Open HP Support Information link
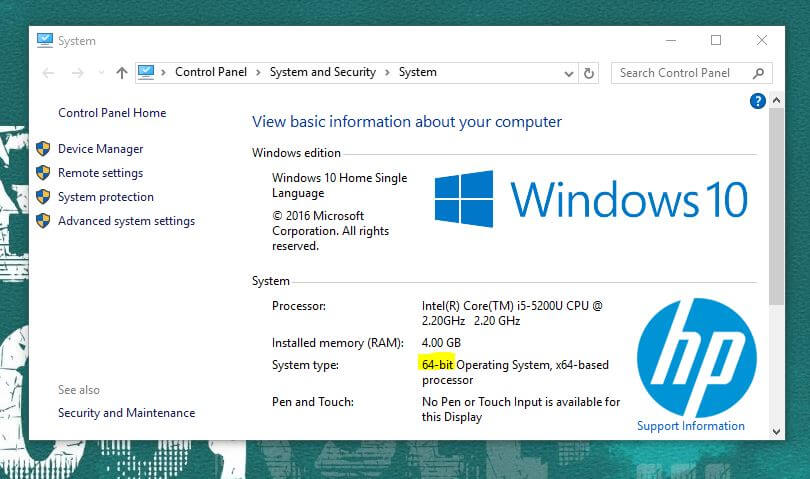The width and height of the screenshot is (810, 479). coord(691,426)
